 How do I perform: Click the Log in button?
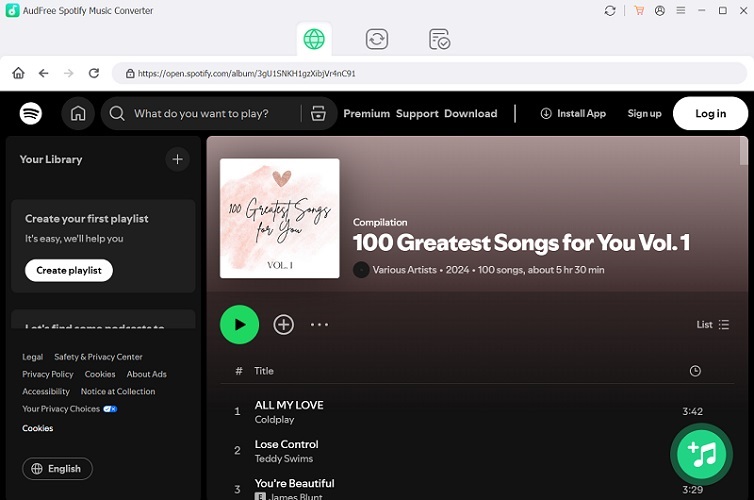(710, 113)
